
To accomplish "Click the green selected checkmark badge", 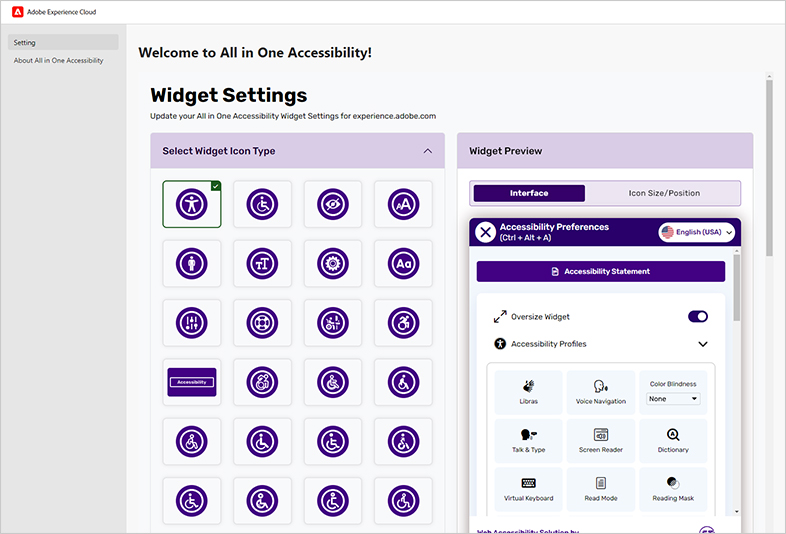I will (x=216, y=186).
